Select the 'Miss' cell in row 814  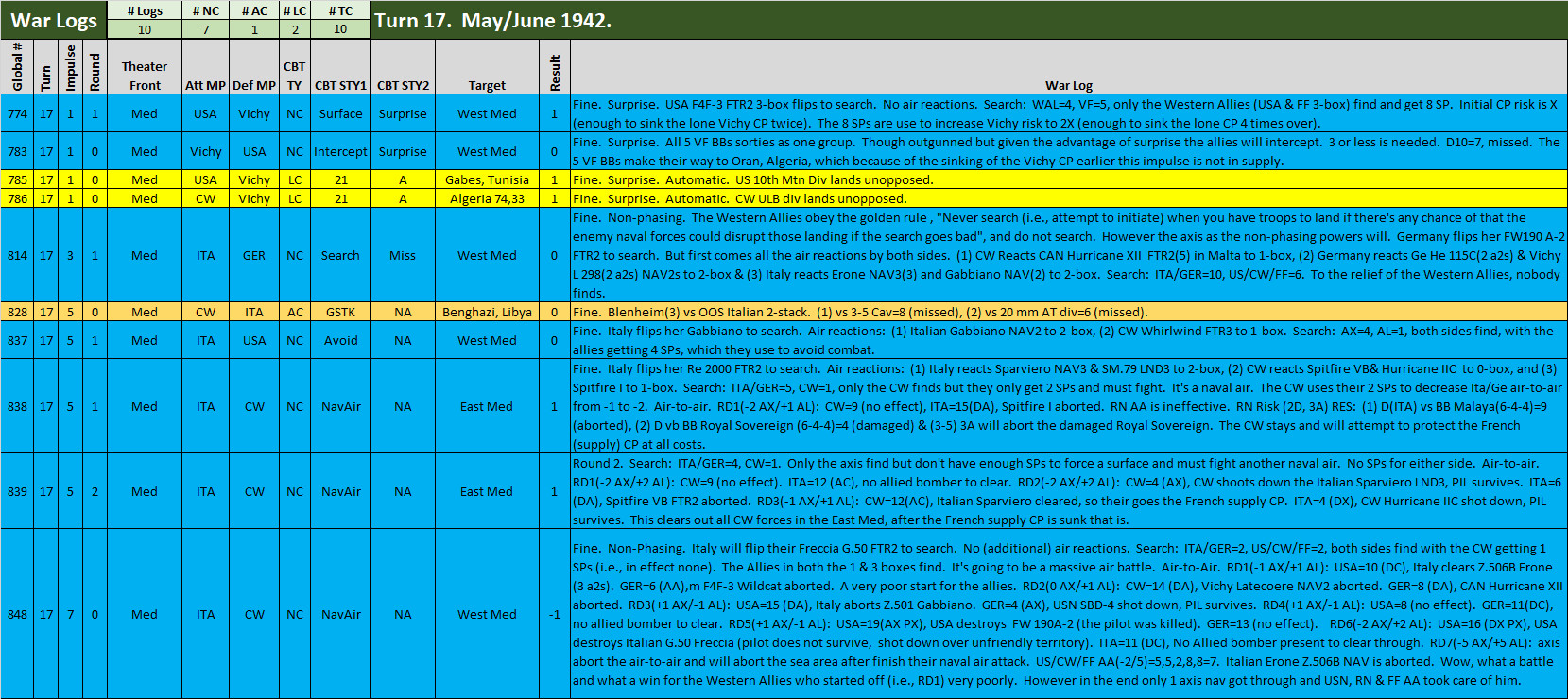(403, 255)
